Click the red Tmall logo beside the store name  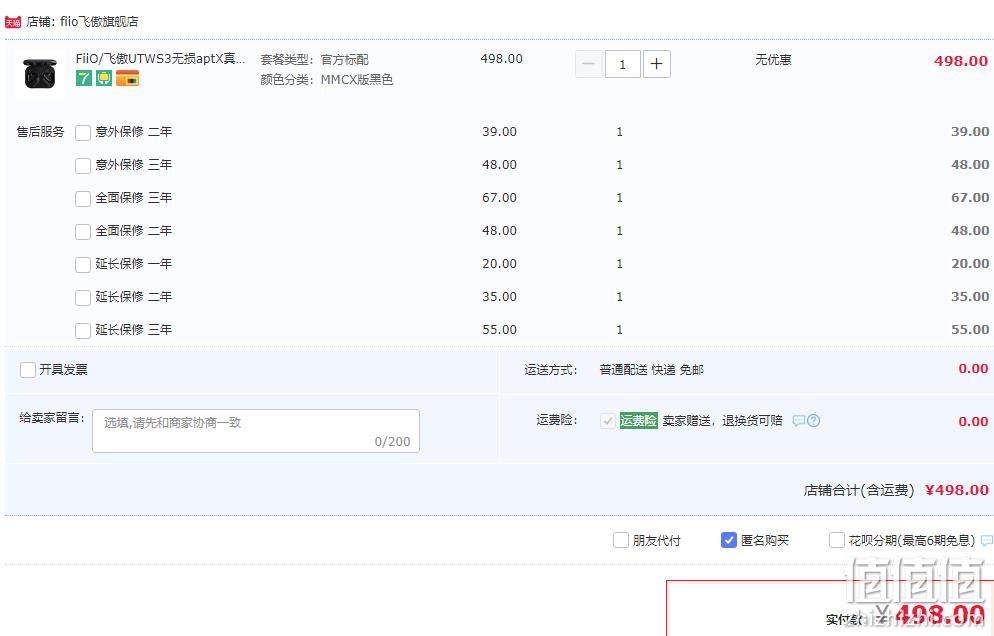click(13, 22)
